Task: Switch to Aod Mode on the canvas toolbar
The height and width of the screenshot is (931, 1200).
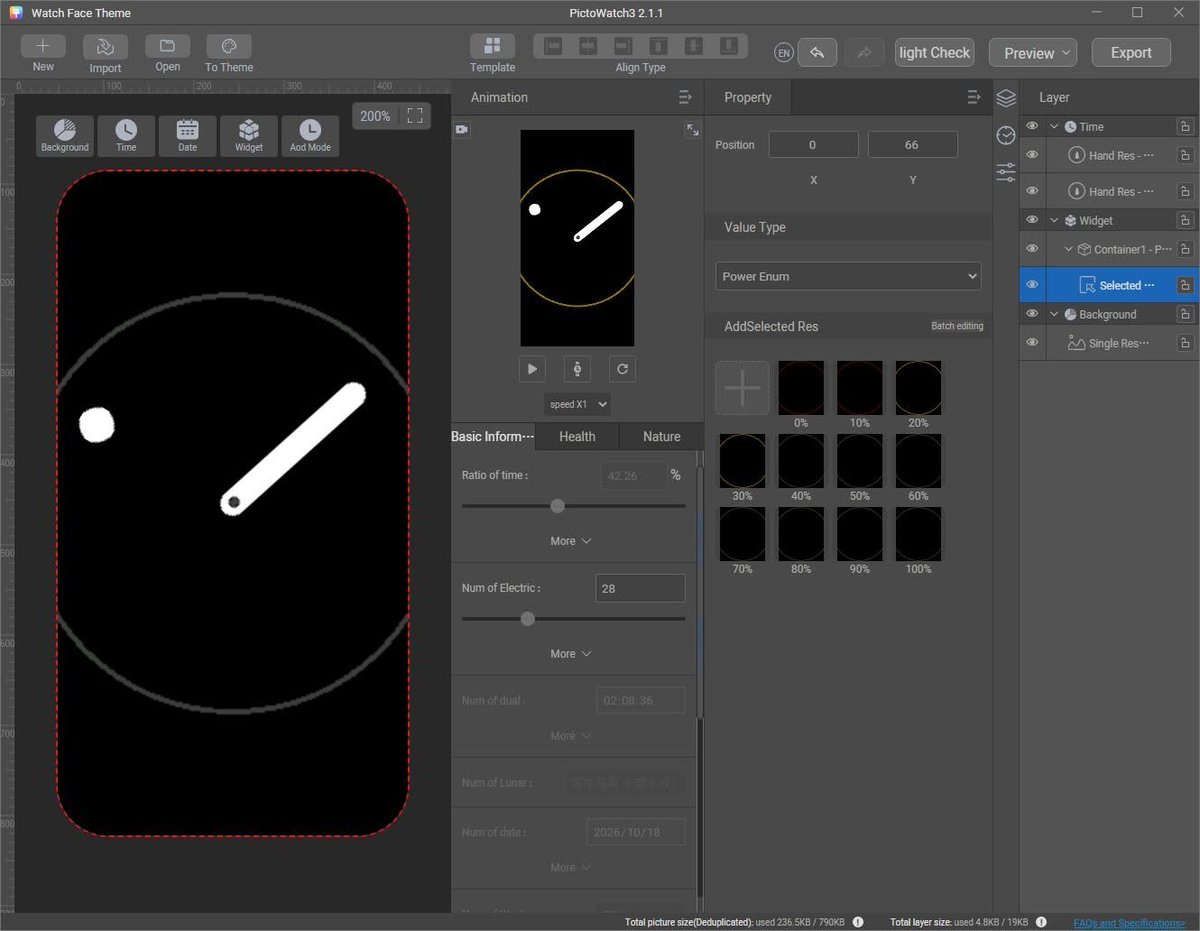Action: [310, 136]
